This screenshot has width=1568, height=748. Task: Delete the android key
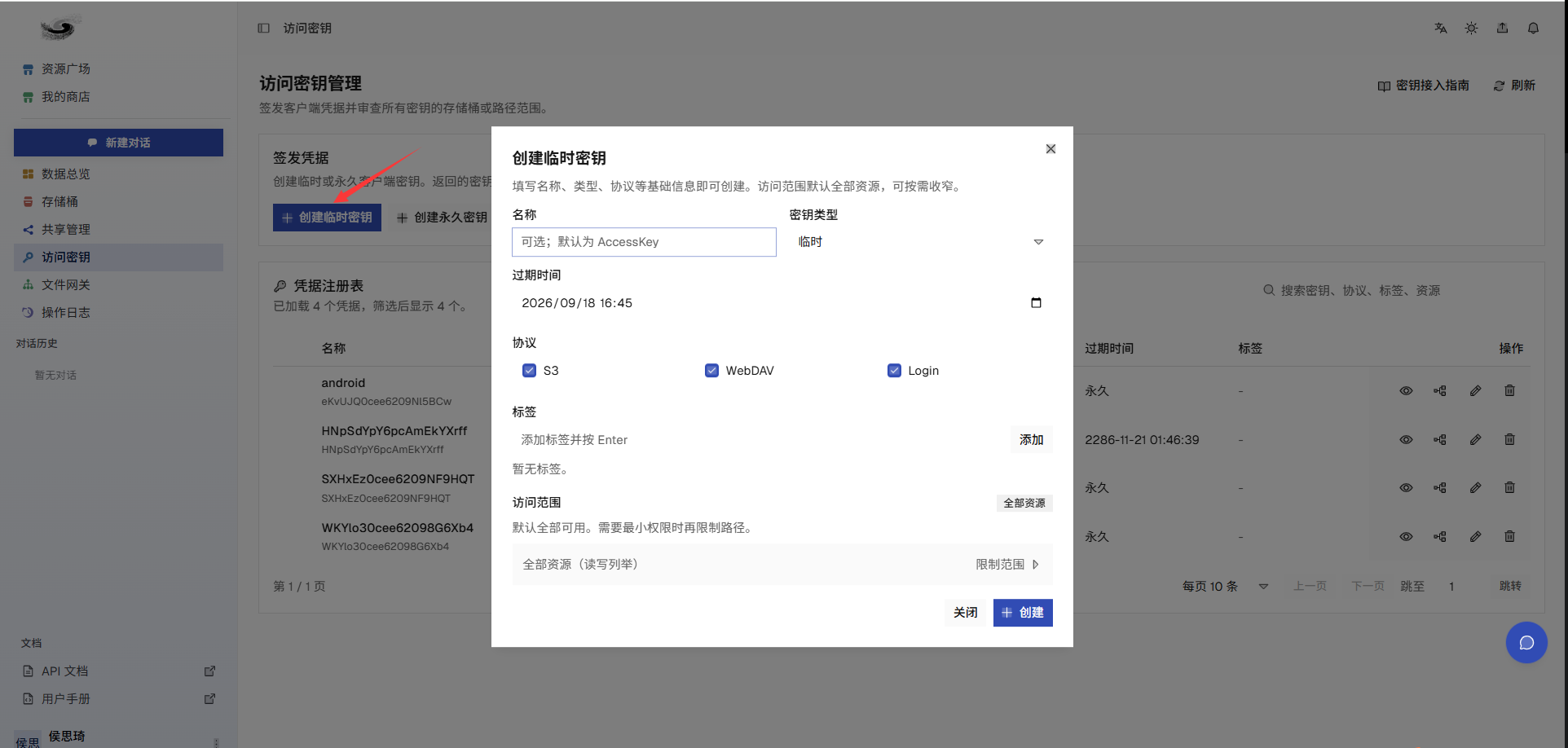point(1509,390)
